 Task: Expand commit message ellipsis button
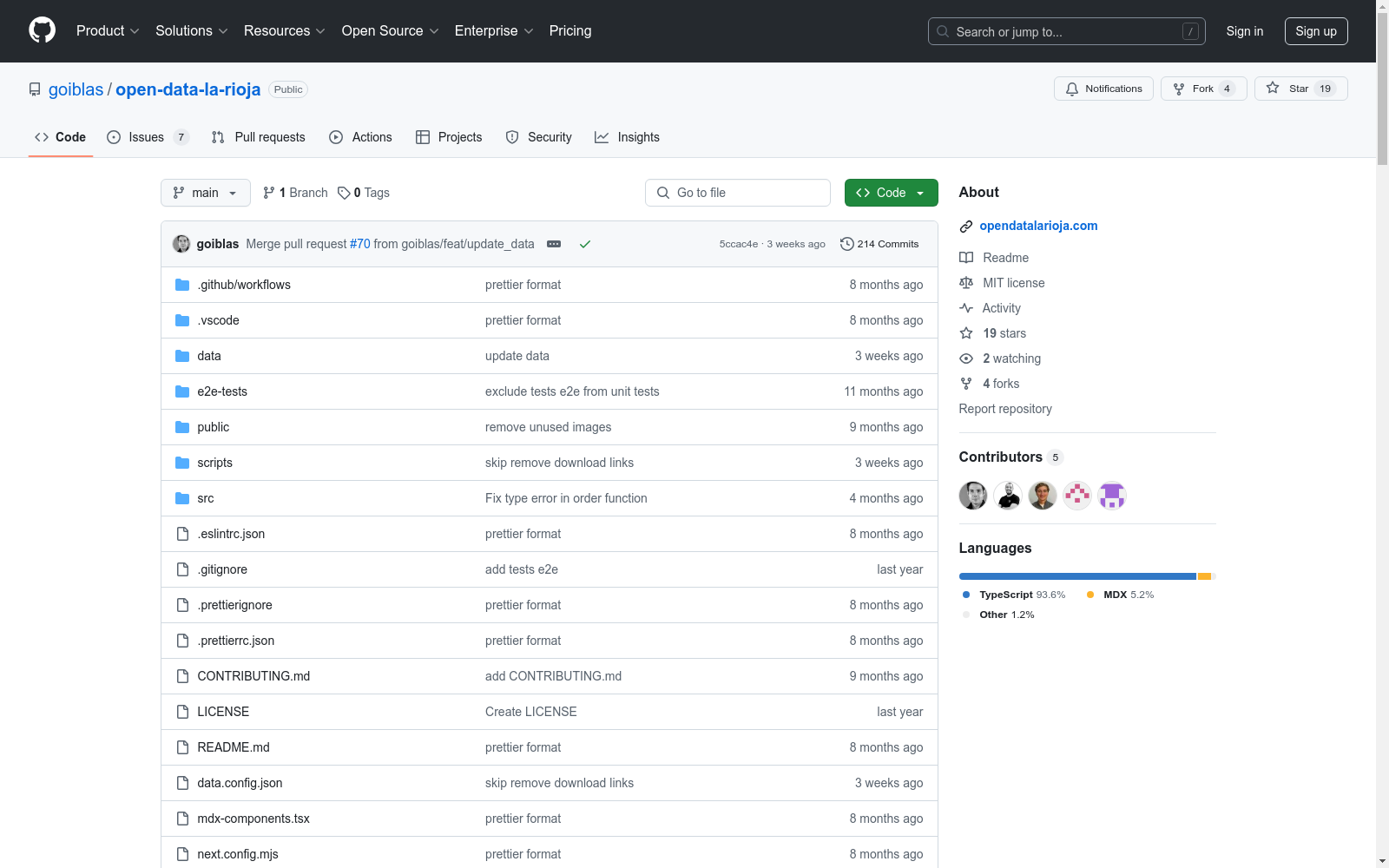pos(554,244)
